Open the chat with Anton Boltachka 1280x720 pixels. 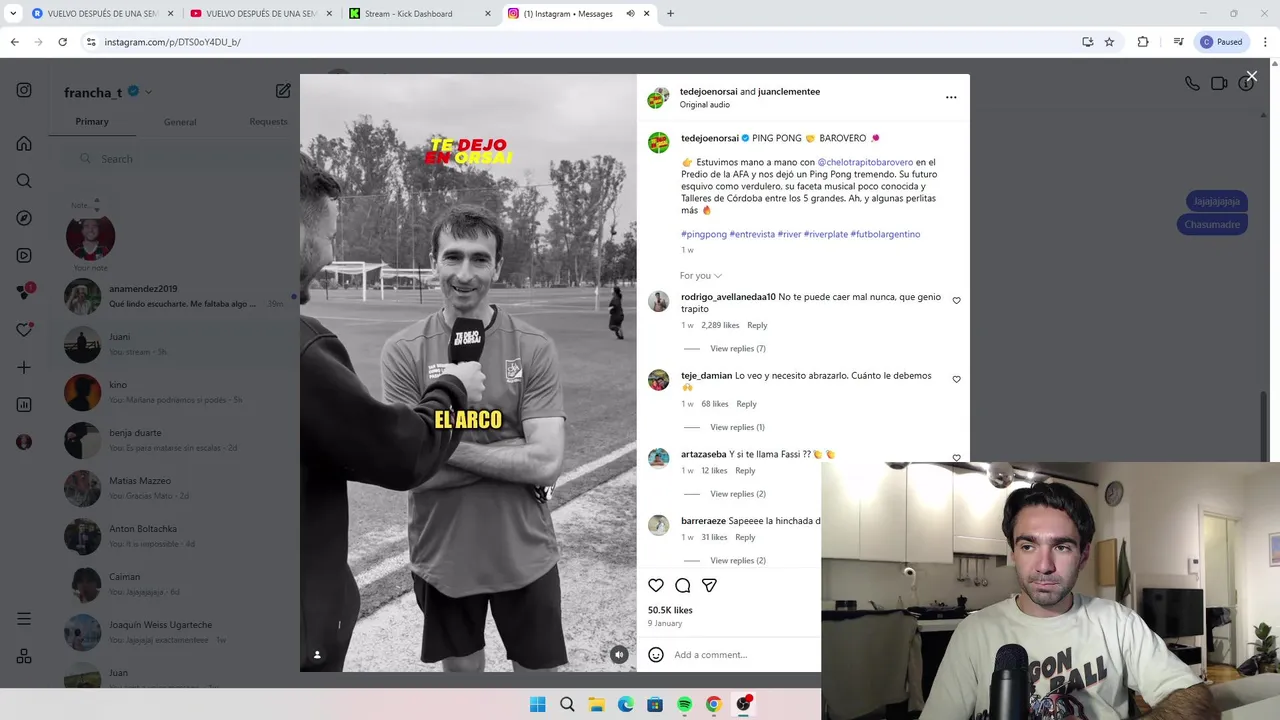[x=173, y=536]
